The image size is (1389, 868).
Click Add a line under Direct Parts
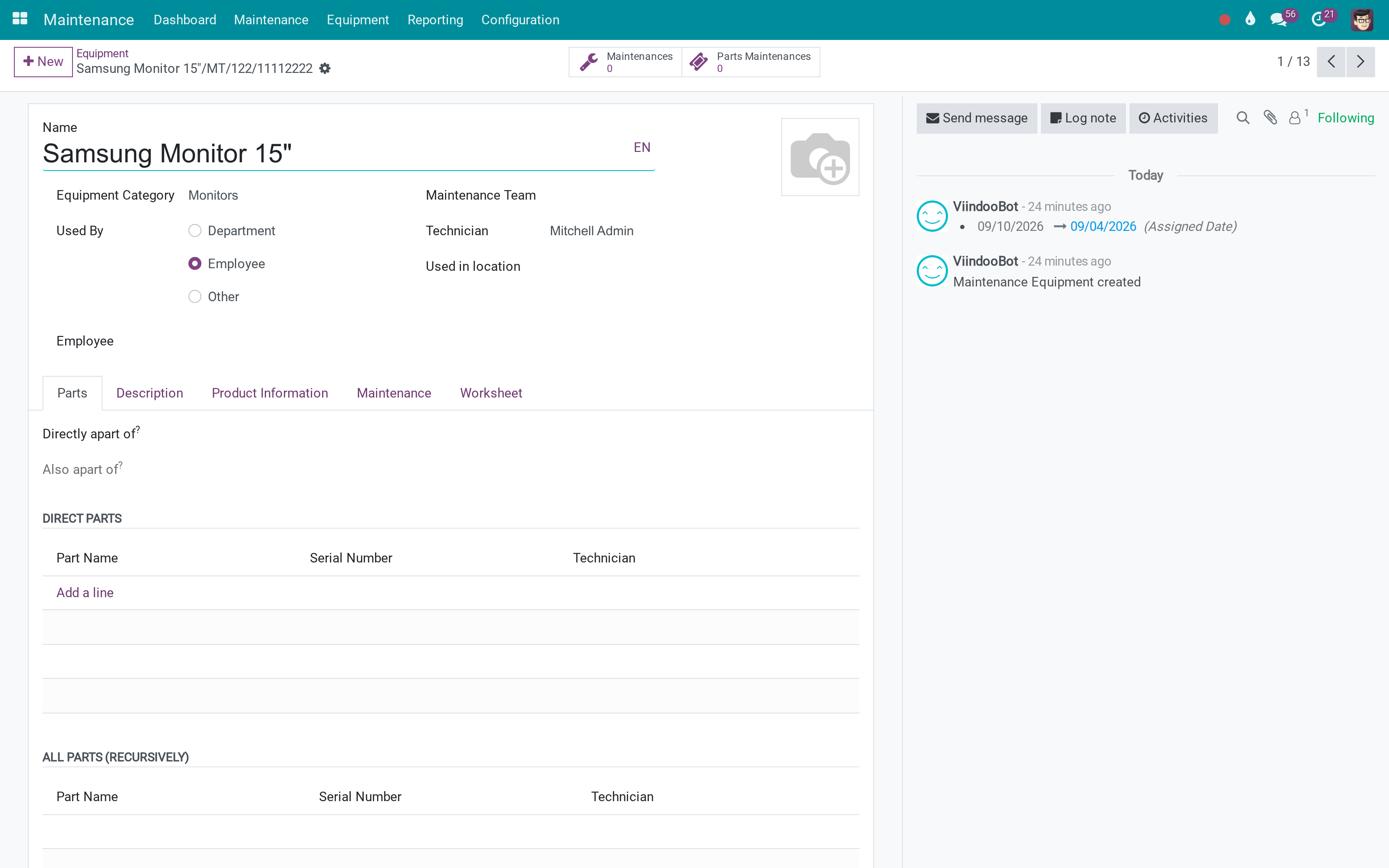85,592
